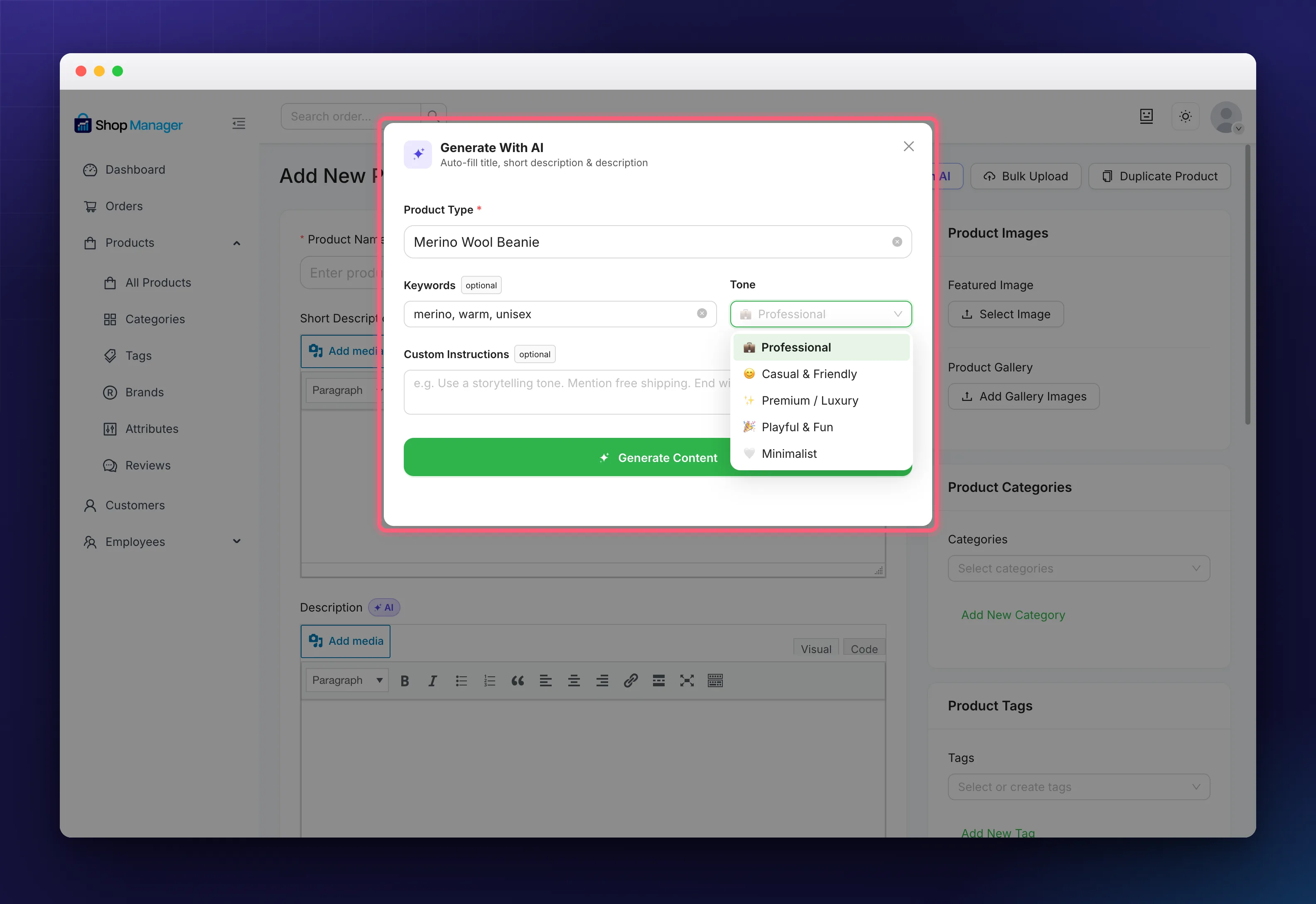
Task: Click the Bulk Upload button
Action: [1026, 176]
